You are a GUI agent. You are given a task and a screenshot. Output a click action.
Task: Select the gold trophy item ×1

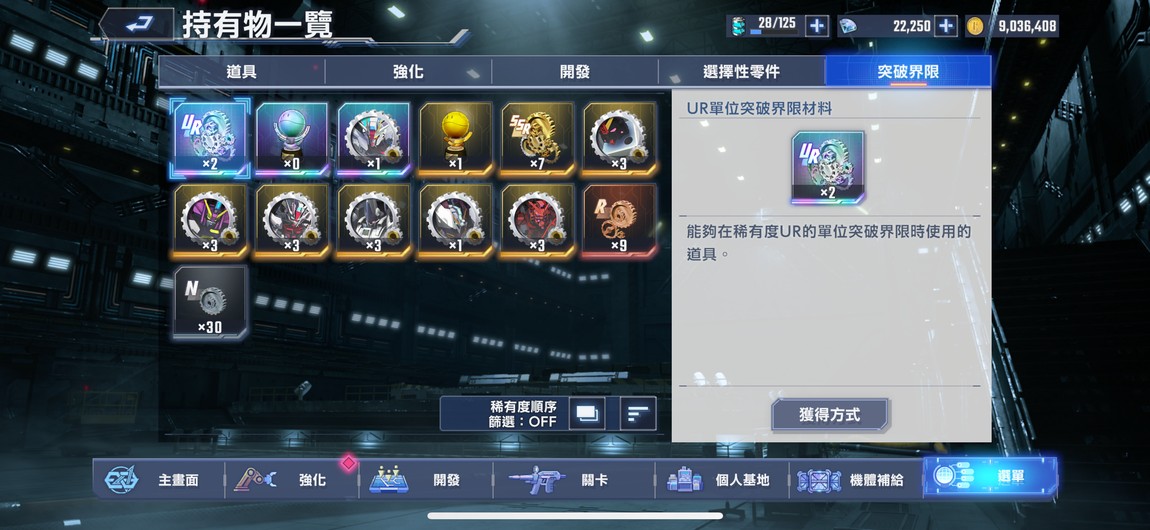click(x=455, y=139)
